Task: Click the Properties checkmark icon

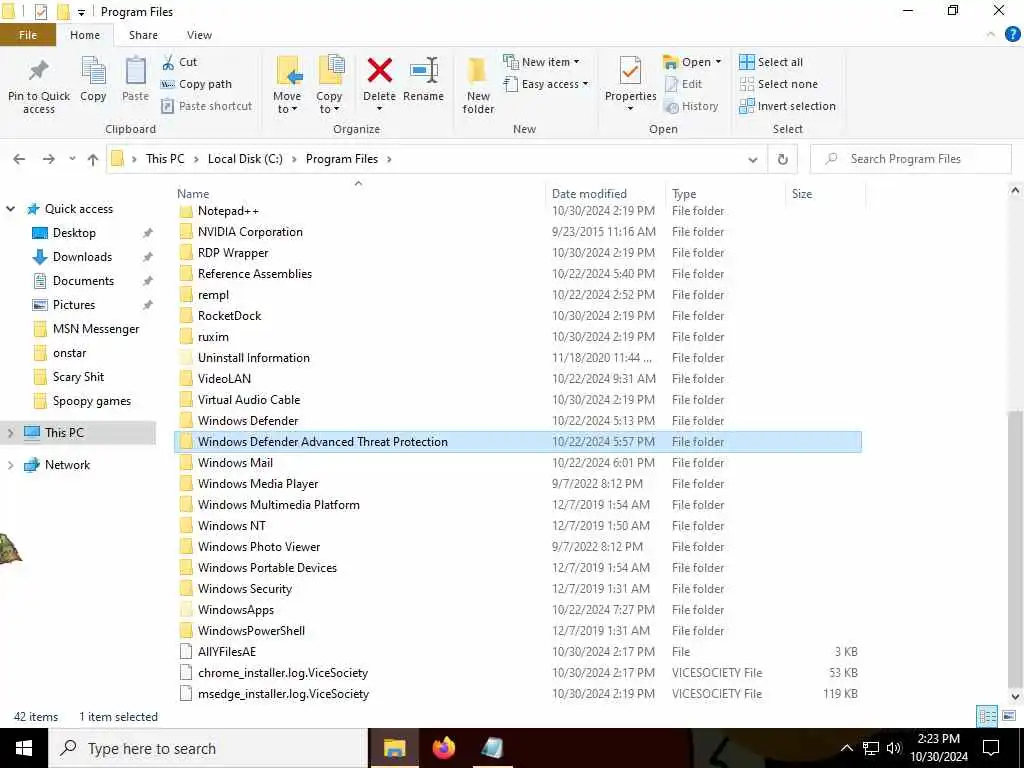Action: [630, 71]
